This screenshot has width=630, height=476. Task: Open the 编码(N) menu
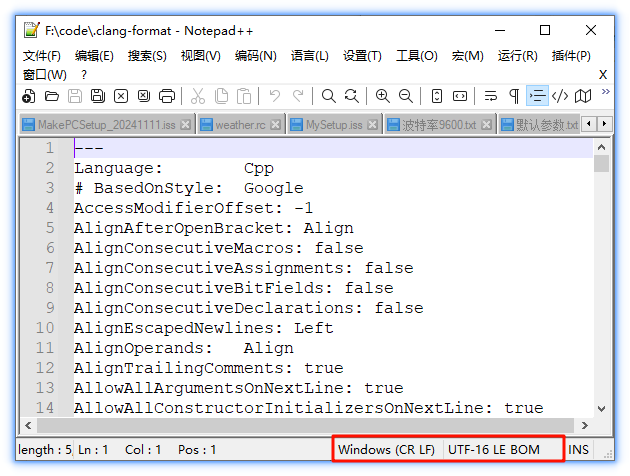tap(256, 56)
